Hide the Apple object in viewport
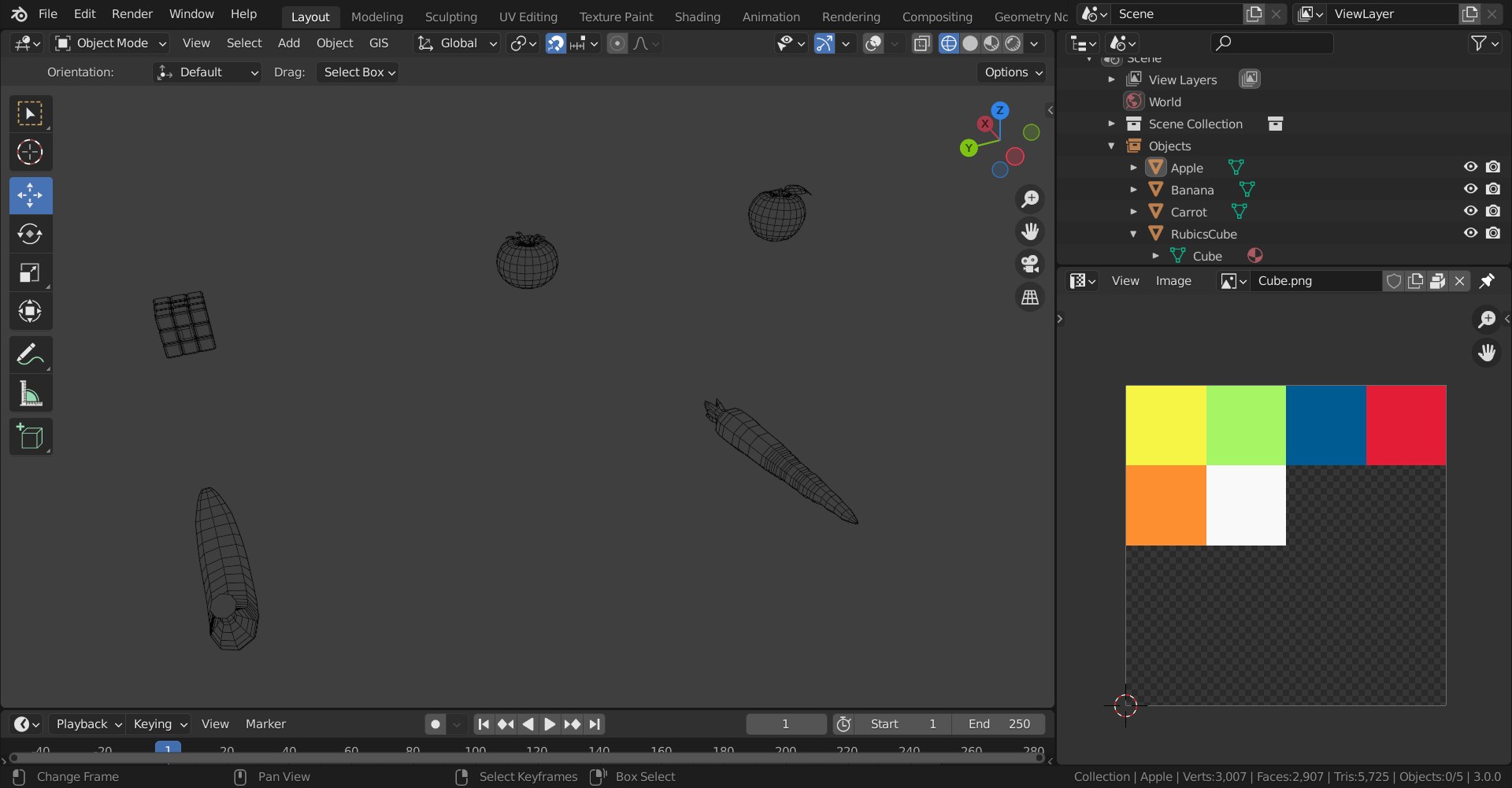This screenshot has width=1512, height=788. (x=1470, y=167)
